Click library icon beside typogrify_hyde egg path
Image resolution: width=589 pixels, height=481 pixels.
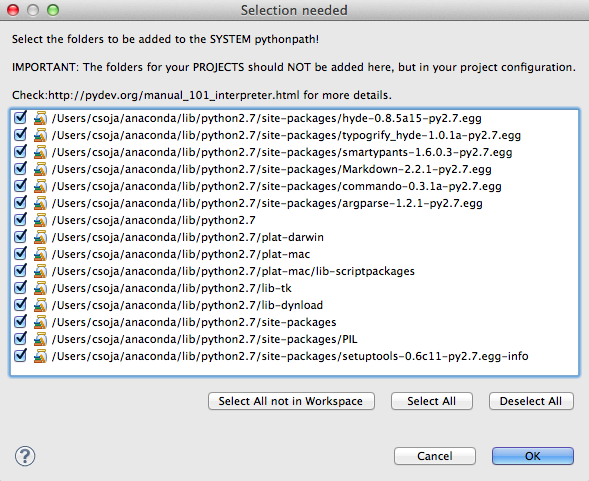coord(40,135)
